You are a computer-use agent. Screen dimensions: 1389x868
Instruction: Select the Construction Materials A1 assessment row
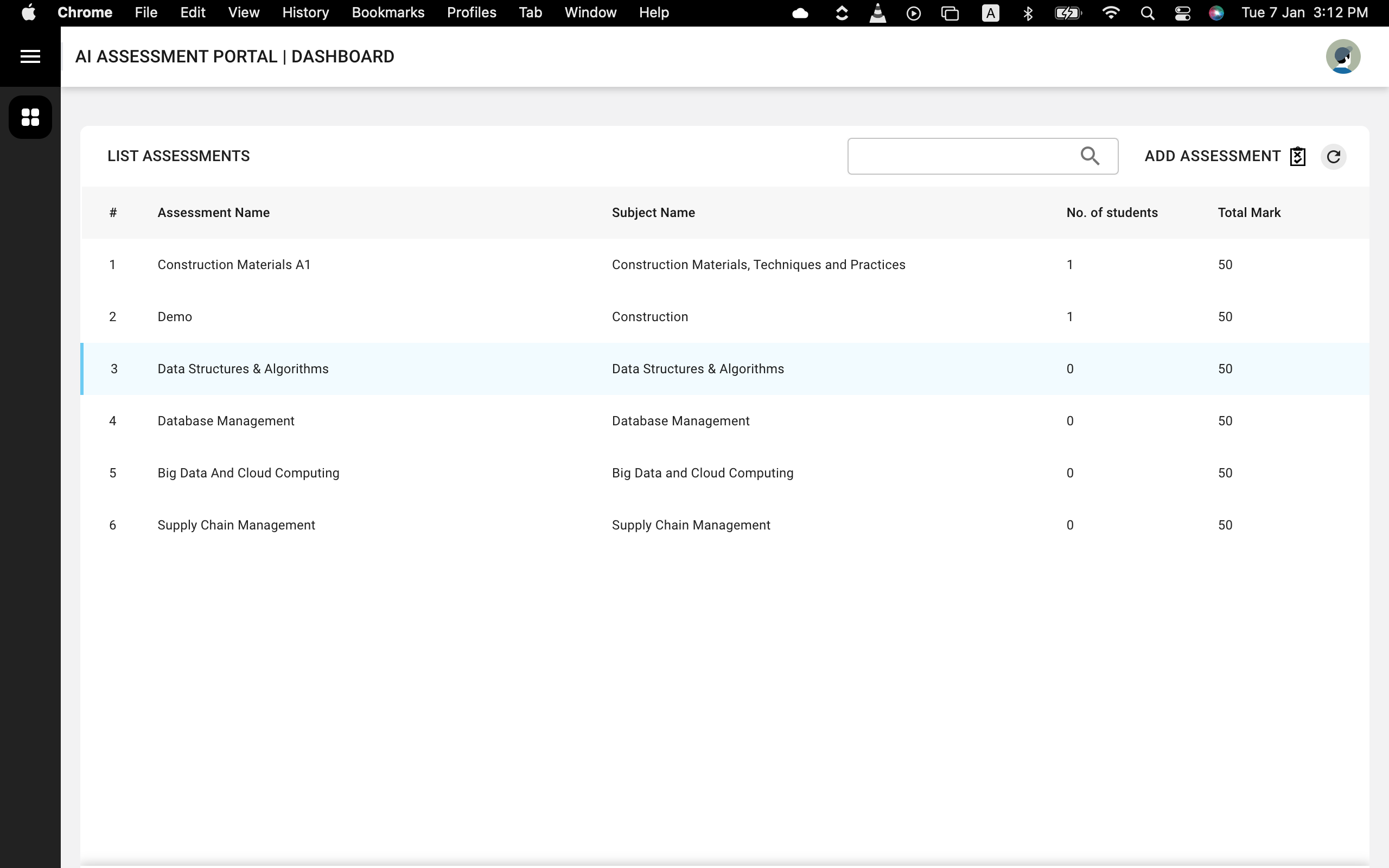point(234,265)
